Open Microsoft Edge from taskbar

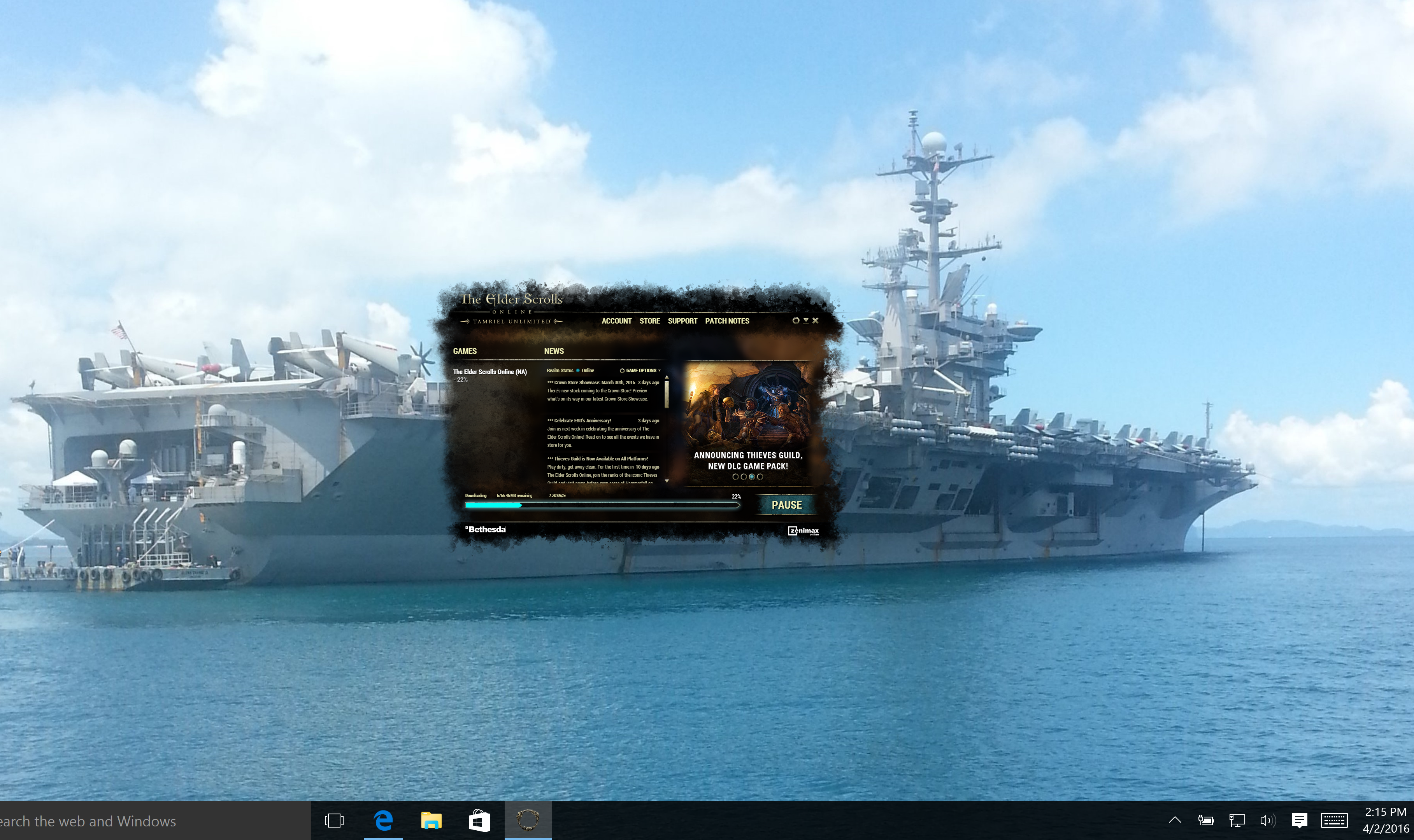383,820
